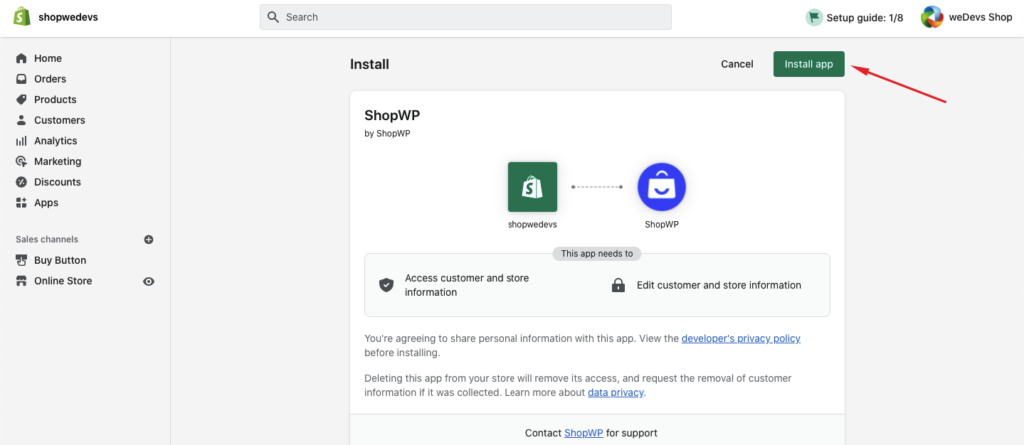Click the Customers person icon

22,120
